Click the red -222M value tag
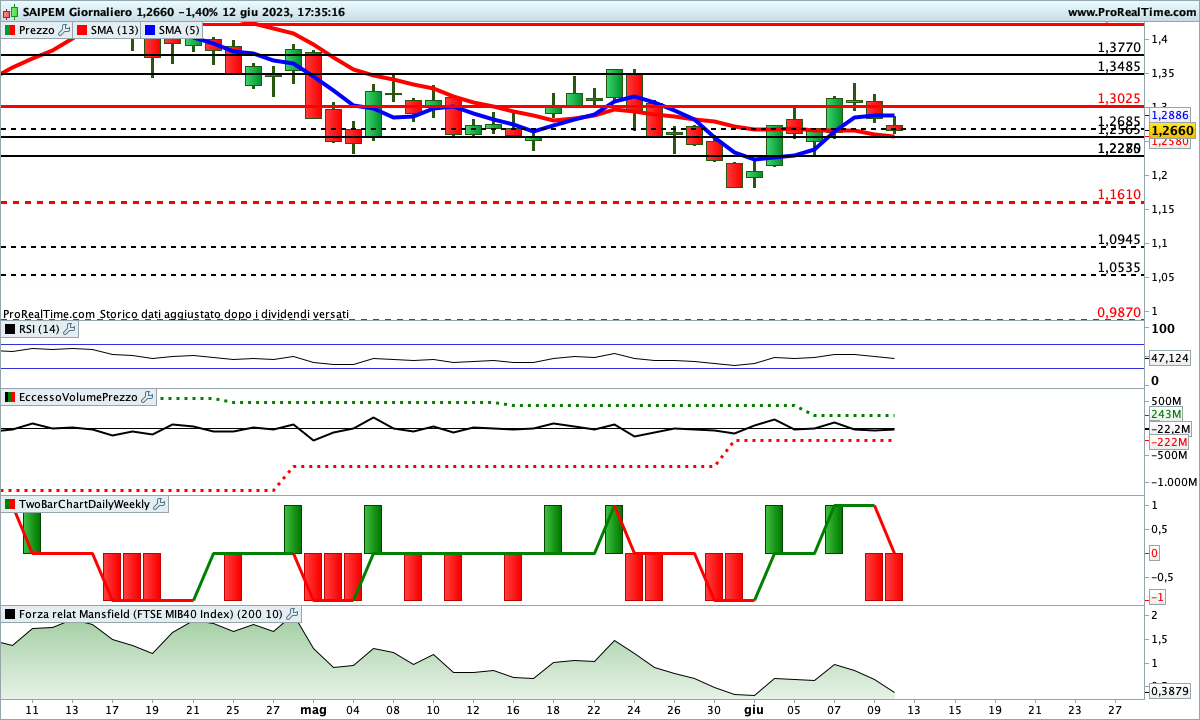Screen dimensions: 1200x720 [1168, 442]
